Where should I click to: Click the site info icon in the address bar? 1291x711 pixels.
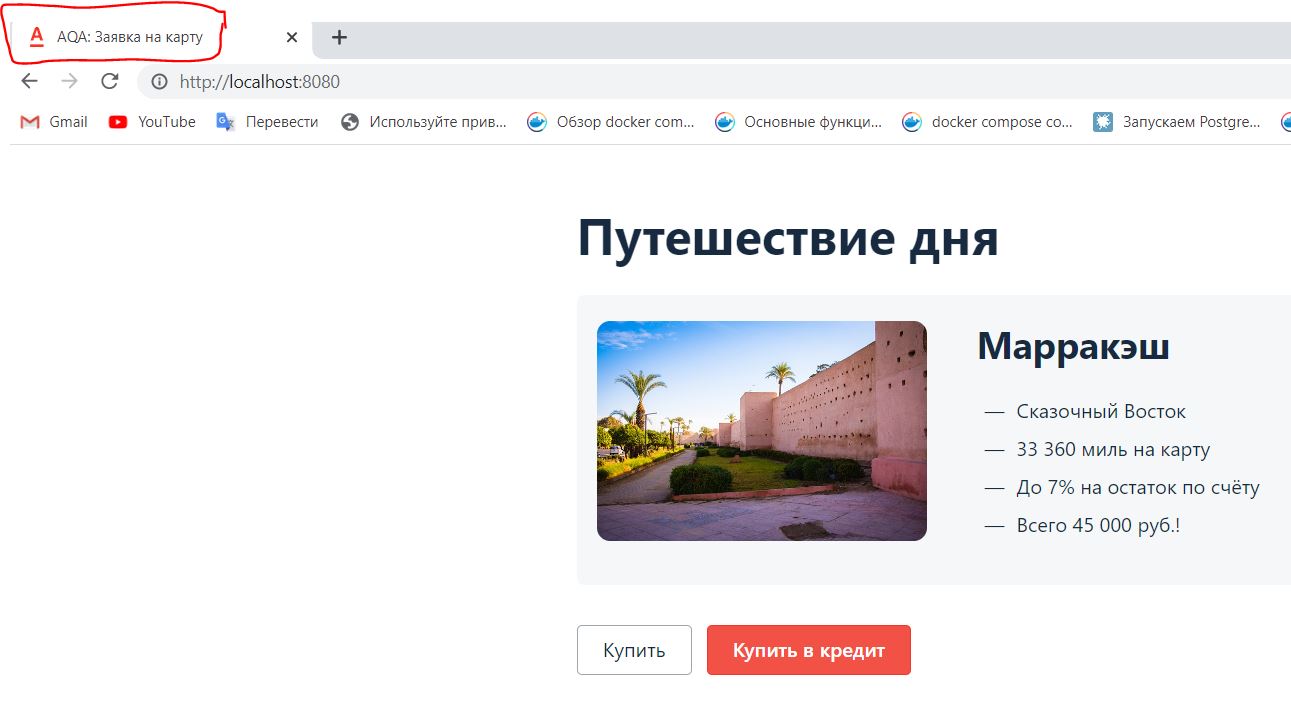(160, 81)
